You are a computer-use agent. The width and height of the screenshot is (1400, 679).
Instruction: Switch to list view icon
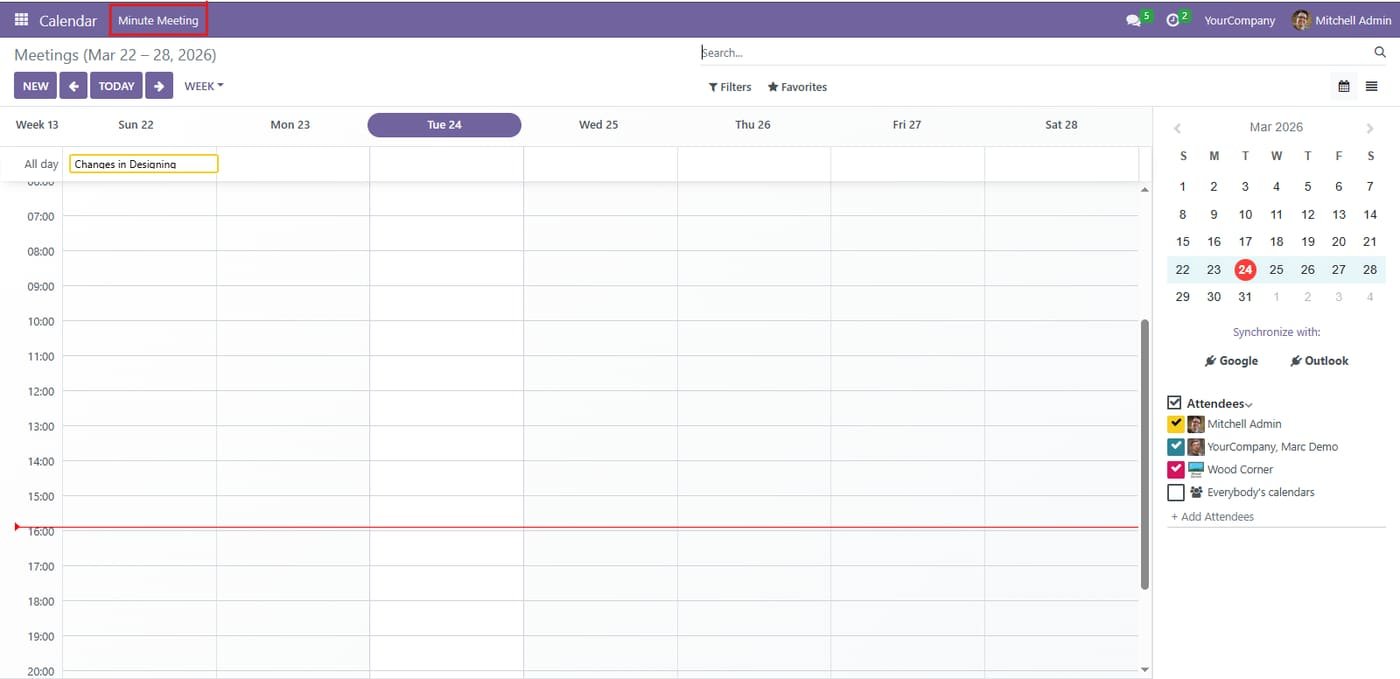point(1372,87)
